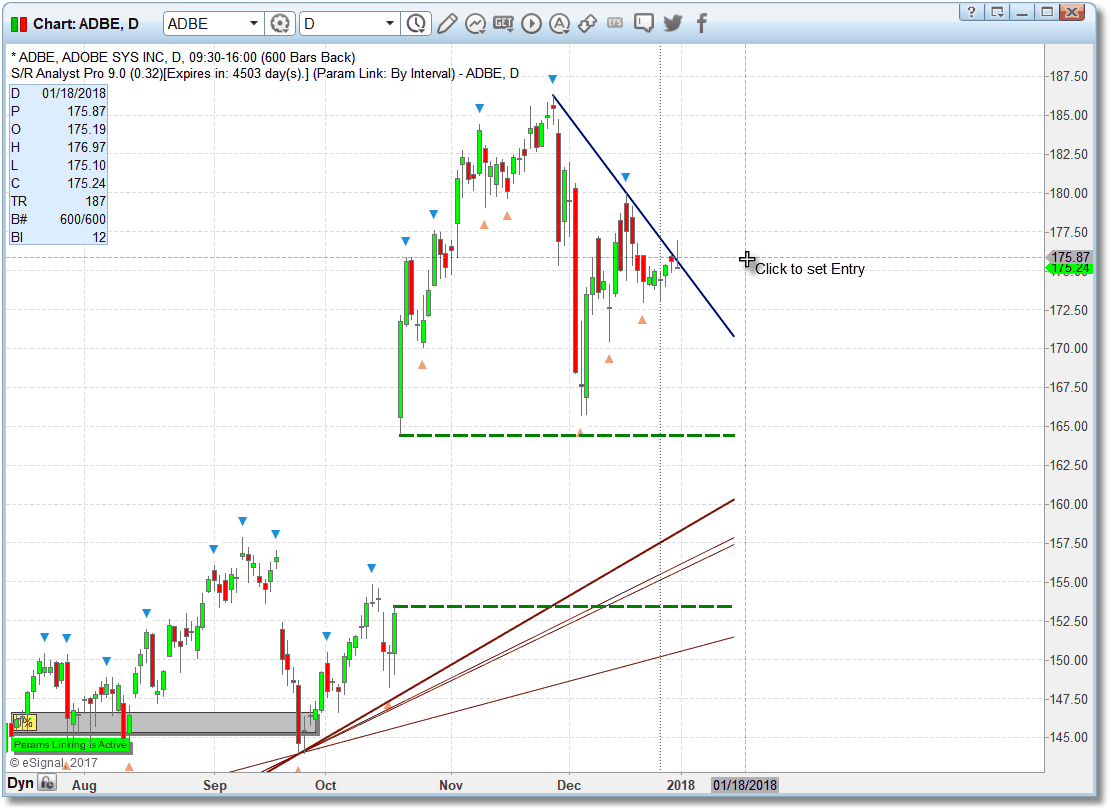The height and width of the screenshot is (811, 1111).
Task: Click the Chart: ADBE, D window title
Action: (x=86, y=24)
